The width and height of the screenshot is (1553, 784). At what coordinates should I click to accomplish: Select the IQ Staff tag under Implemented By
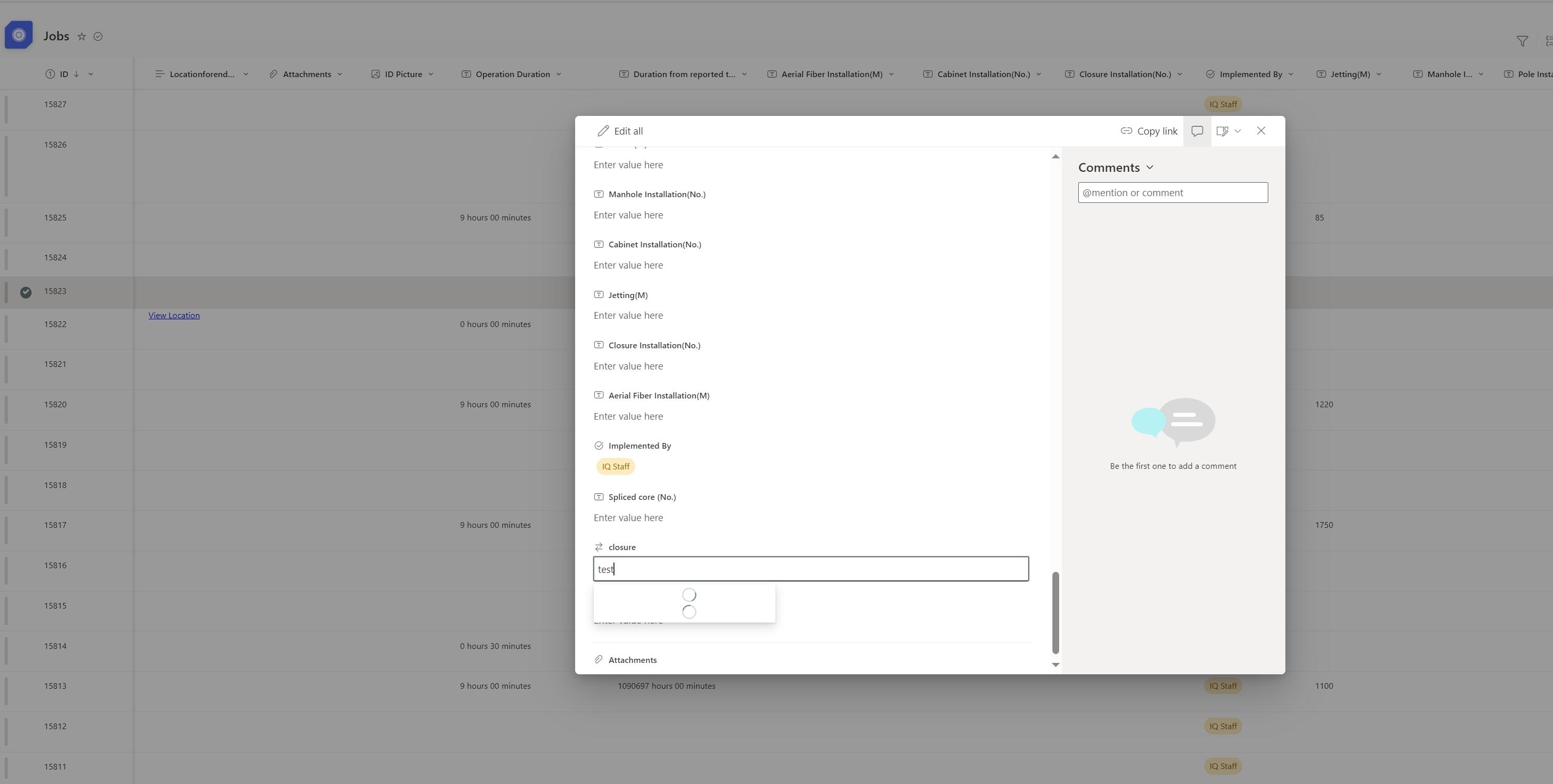click(616, 466)
